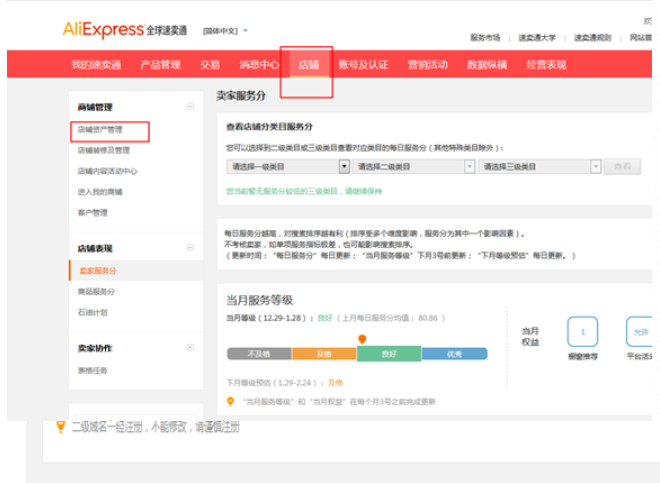Open 商品服务分 in the sidebar
The image size is (660, 483).
pyautogui.click(x=96, y=291)
